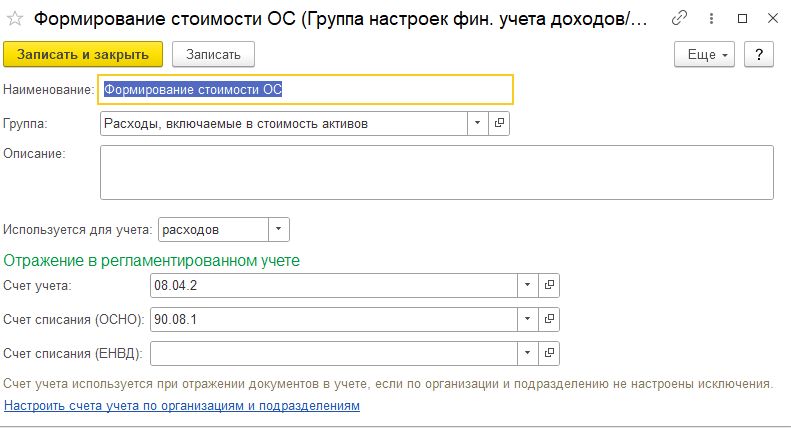Expand the Группа dropdown list
The height and width of the screenshot is (428, 791).
[x=477, y=122]
